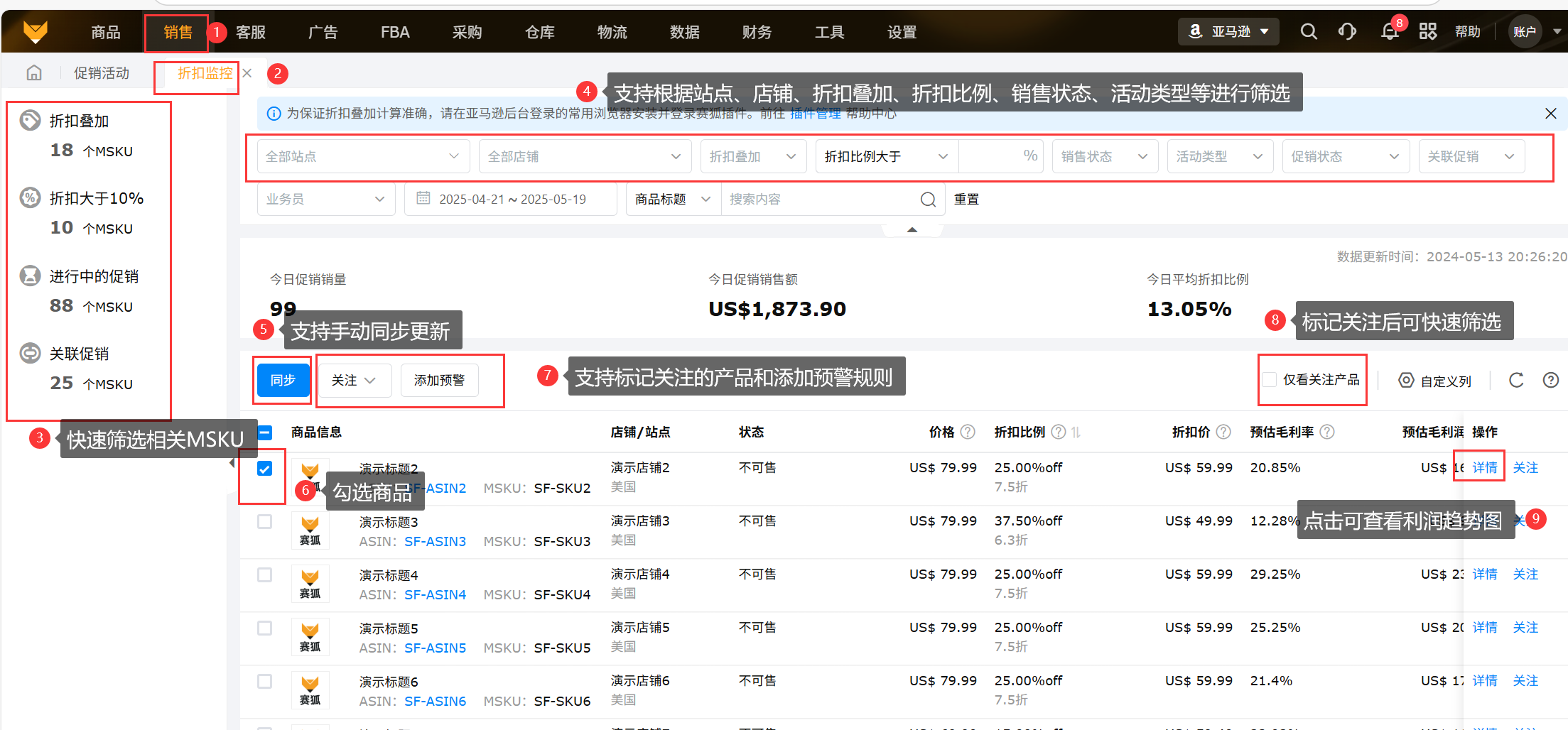Check the 演示标题4 product row checkbox
This screenshot has width=1568, height=730.
click(264, 574)
